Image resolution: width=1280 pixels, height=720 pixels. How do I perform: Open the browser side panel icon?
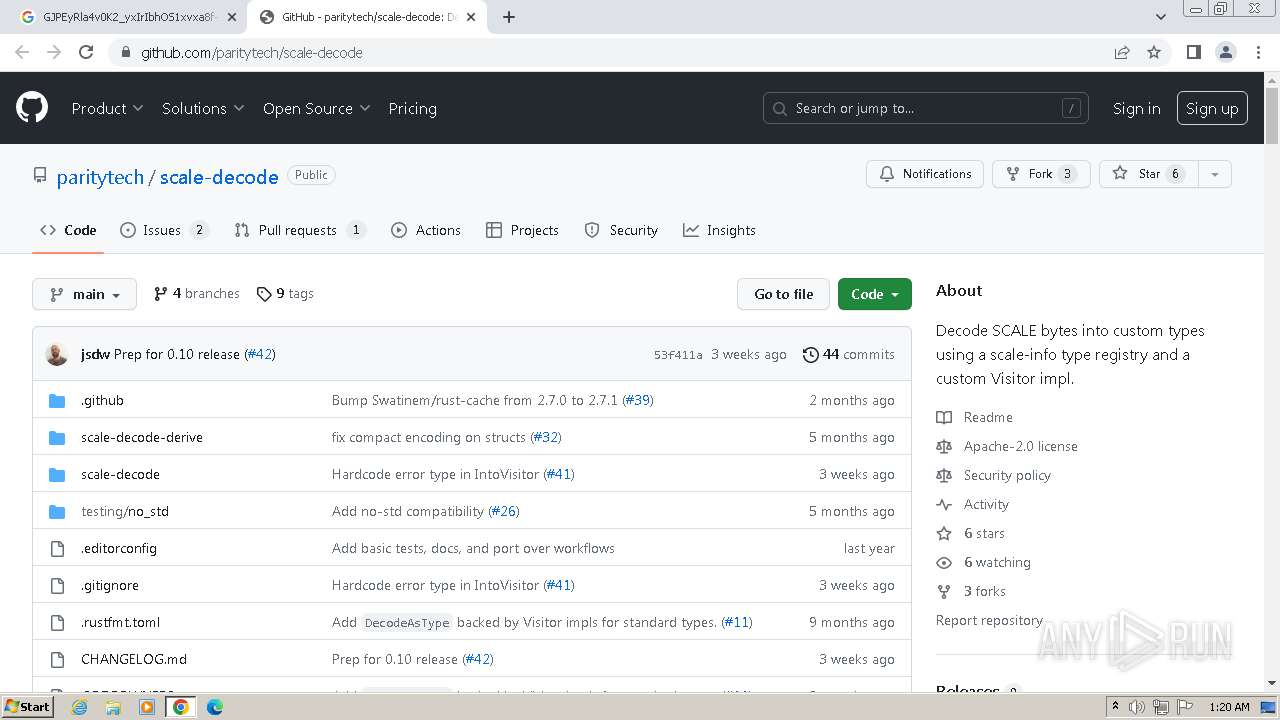pyautogui.click(x=1193, y=52)
